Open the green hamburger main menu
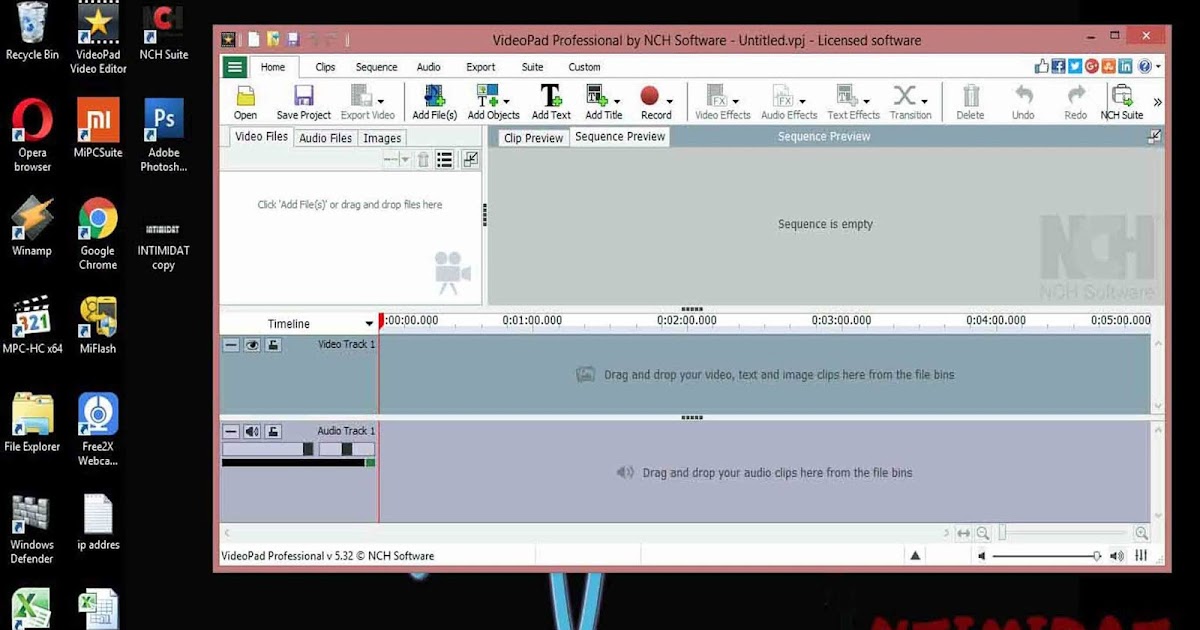1200x630 pixels. [x=234, y=67]
